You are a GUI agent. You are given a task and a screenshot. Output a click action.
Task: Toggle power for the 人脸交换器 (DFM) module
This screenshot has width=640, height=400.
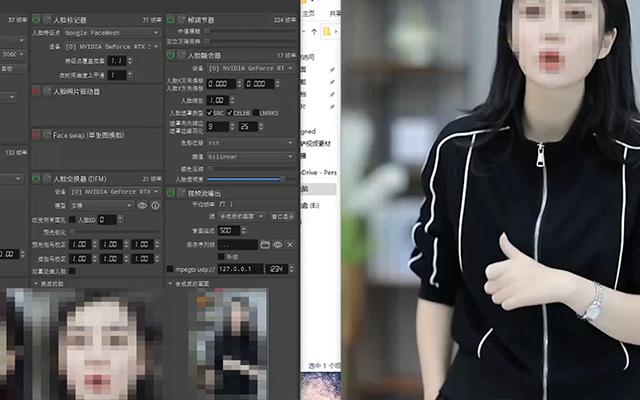pos(37,178)
